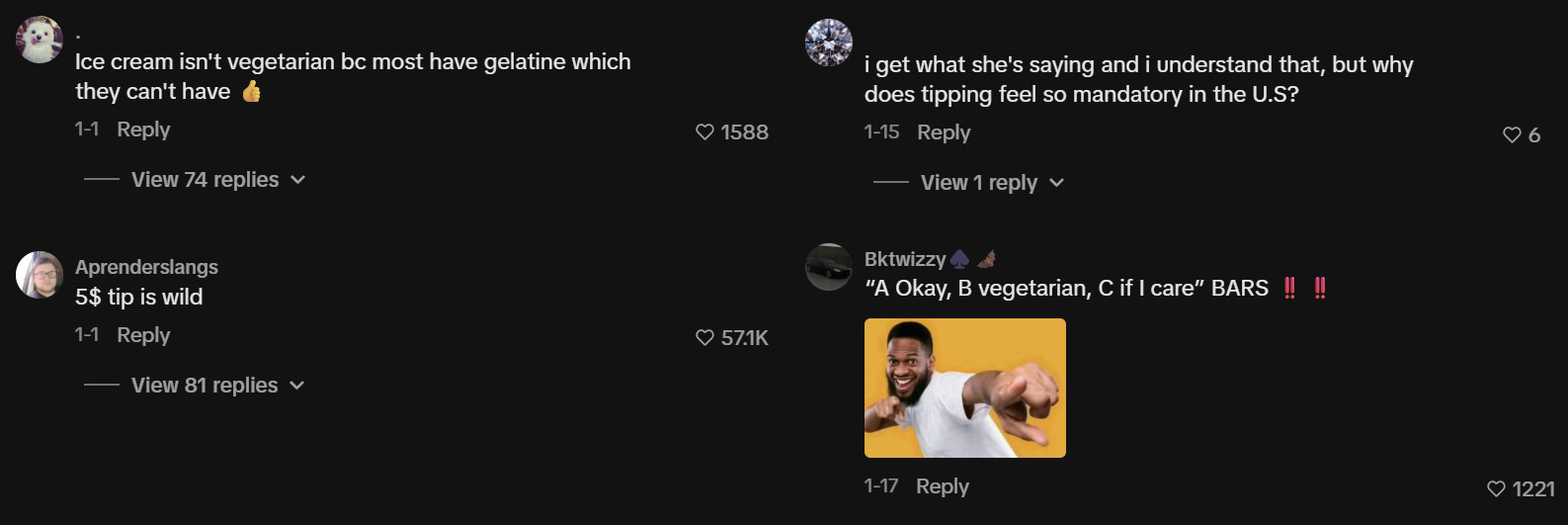Like Bktwizzy's BARS comment
This screenshot has height=525, width=1568.
[x=1496, y=488]
